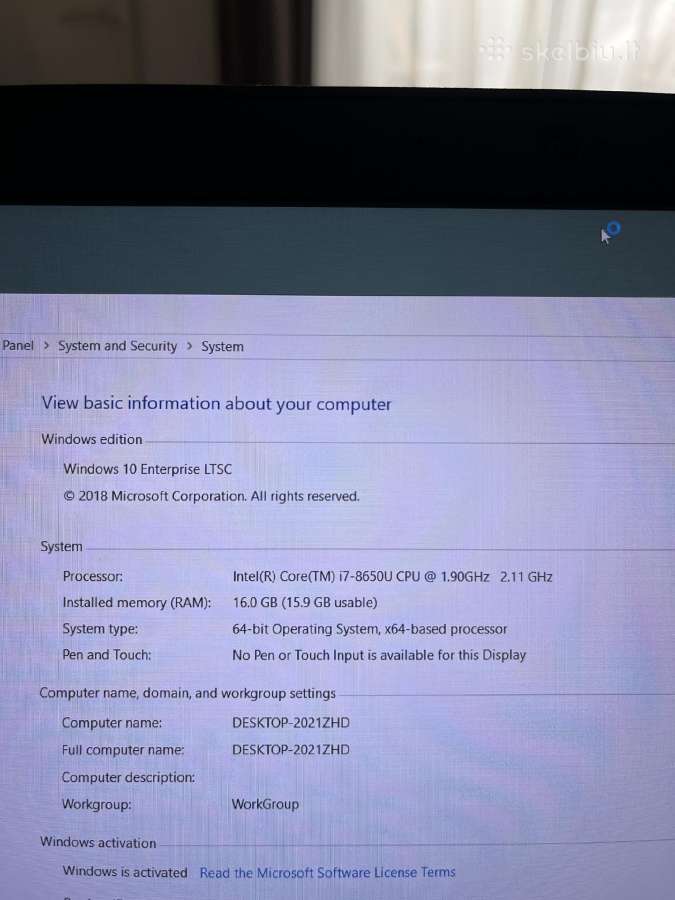Click the Windows is activated text
675x900 pixels.
point(125,871)
